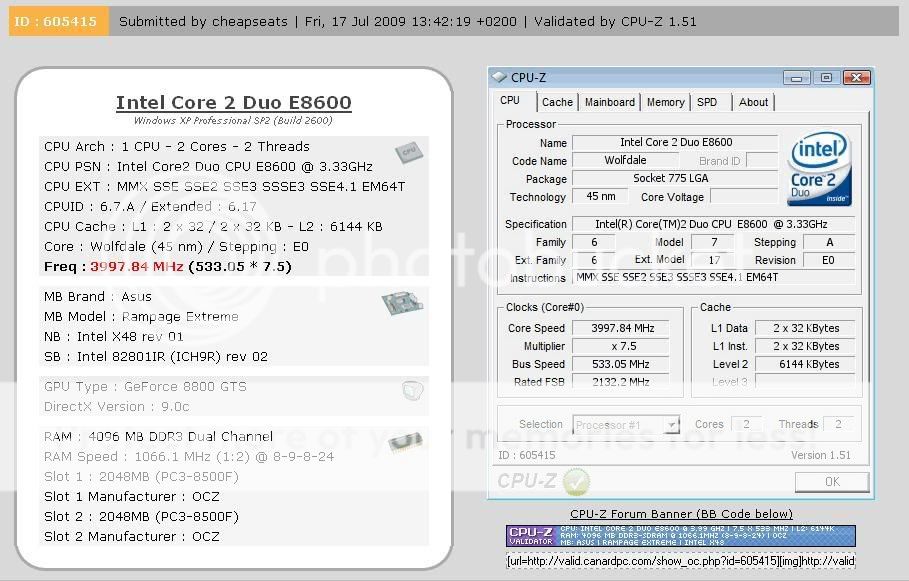
Task: Click the 'Slot 2 Manufacturer : OCZ' line
Action: tap(132, 537)
